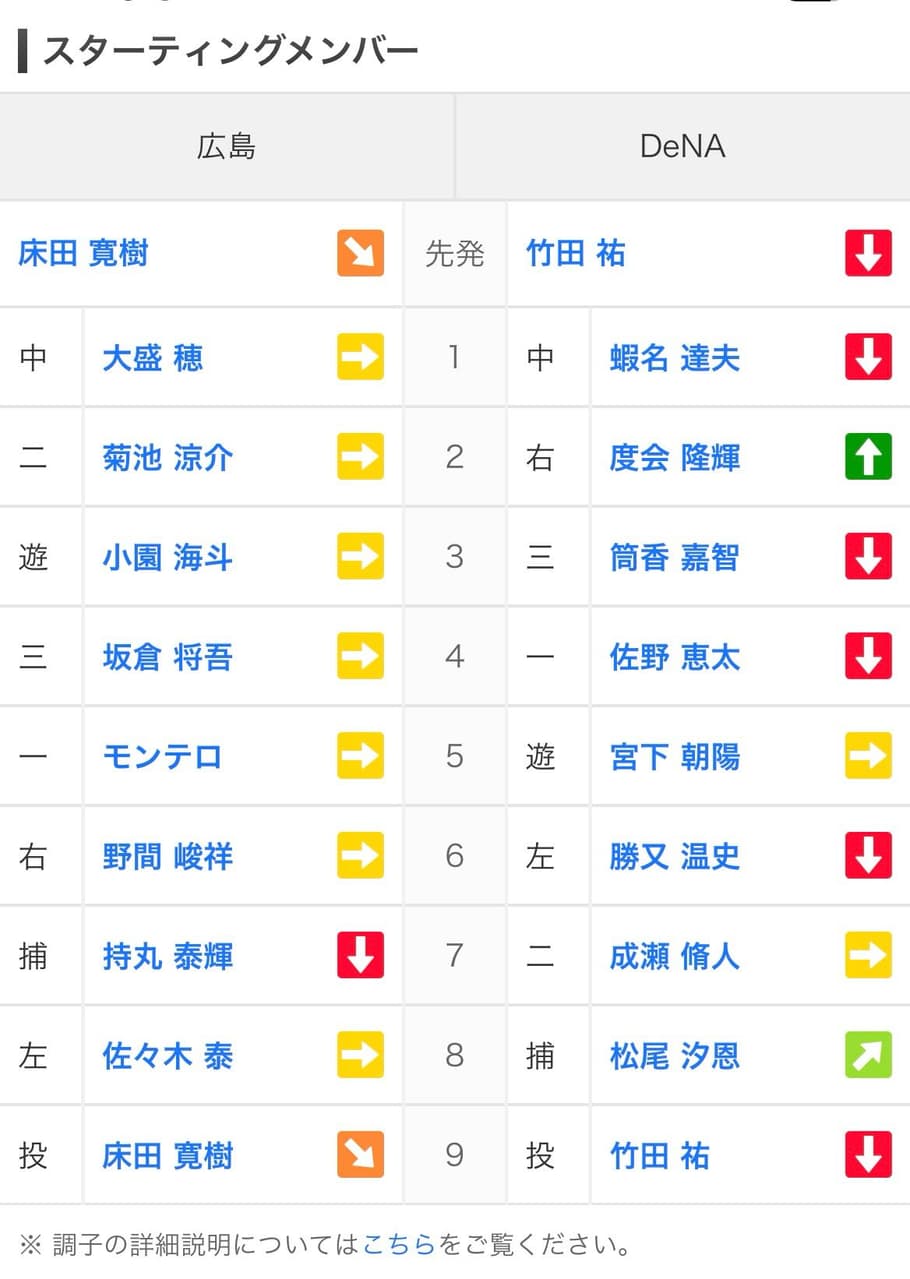Open player page for 小園 海斗
The width and height of the screenshot is (910, 1279).
pos(168,557)
